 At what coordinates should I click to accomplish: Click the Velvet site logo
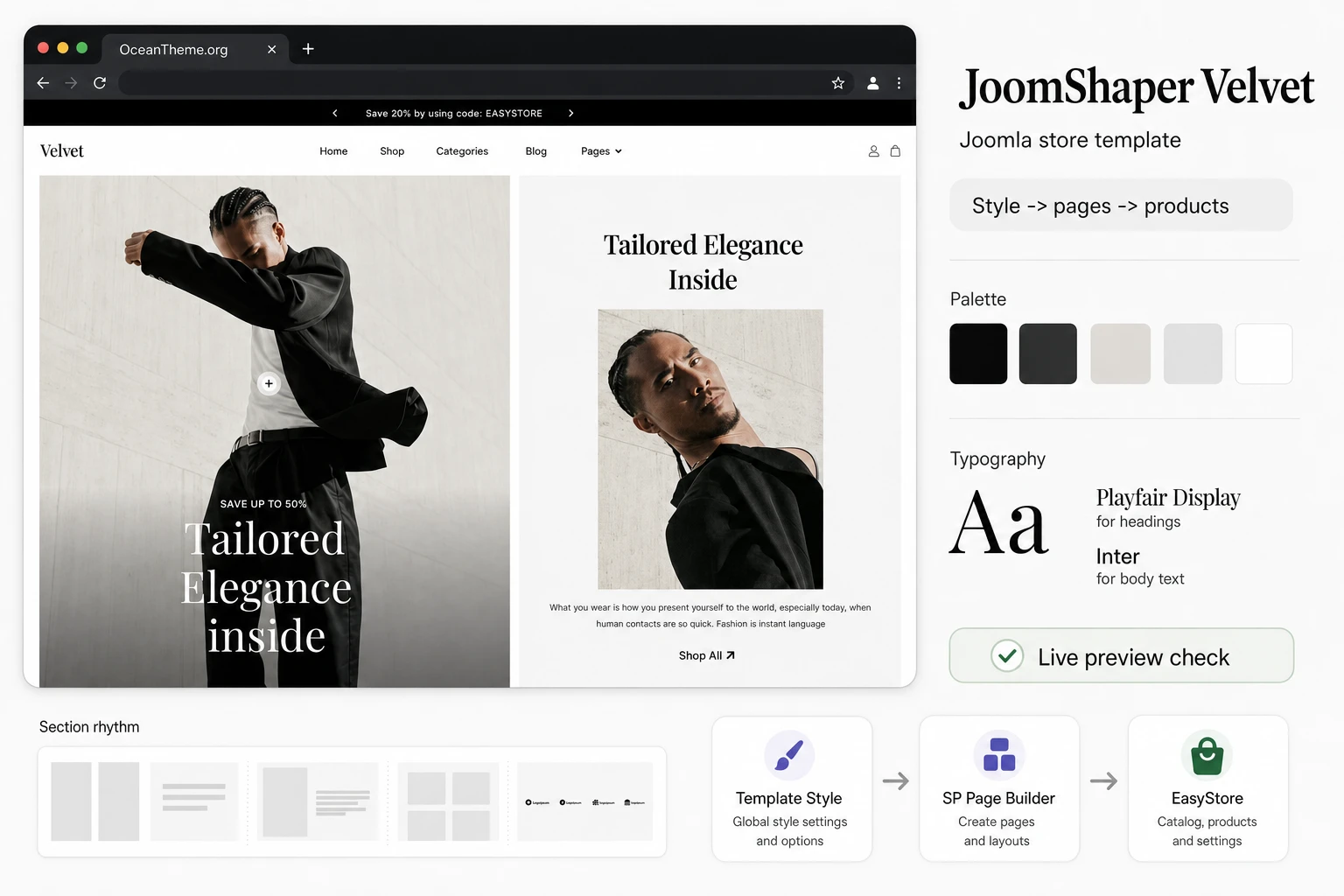coord(62,150)
